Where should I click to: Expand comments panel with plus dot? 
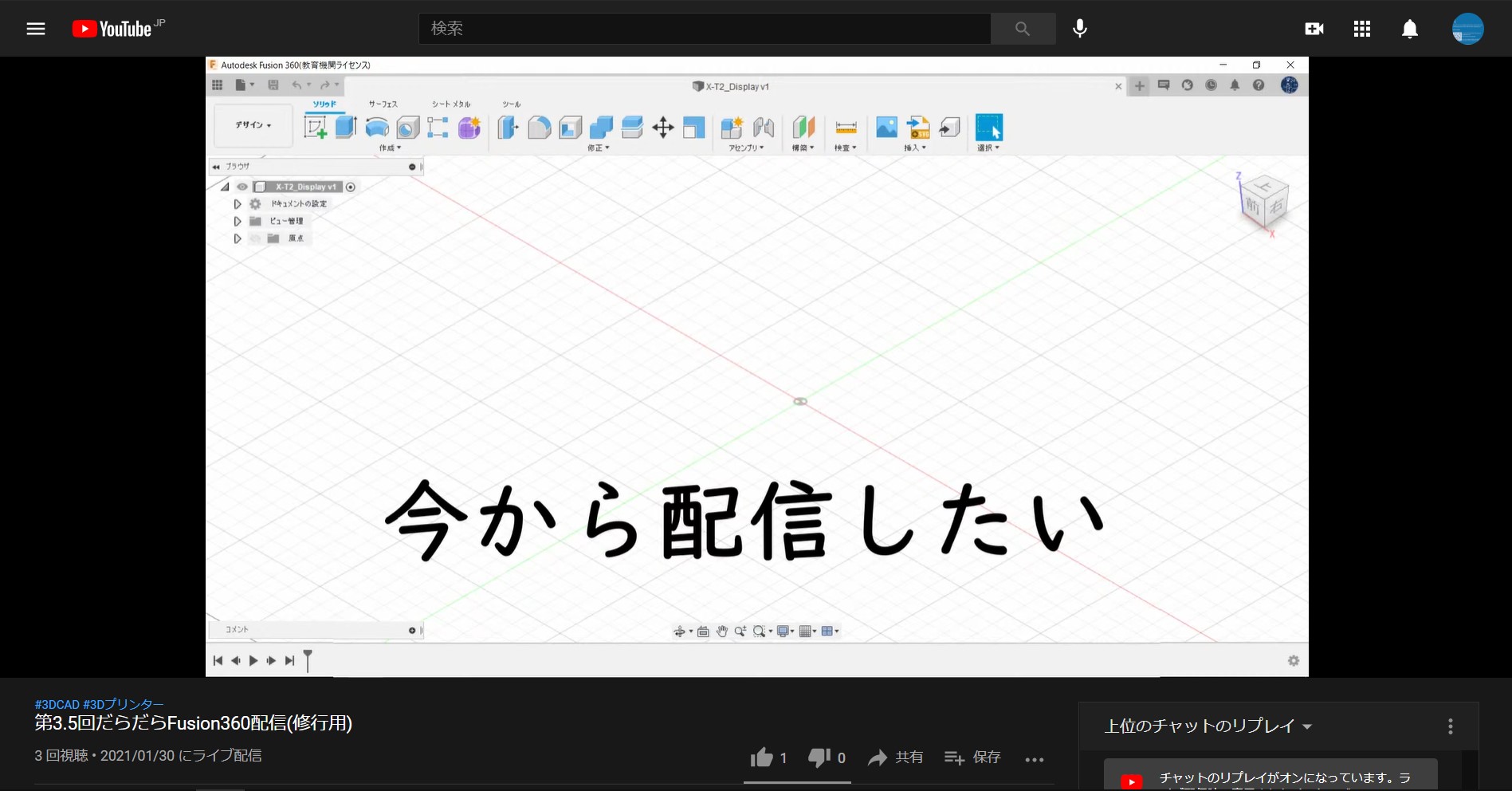(412, 631)
